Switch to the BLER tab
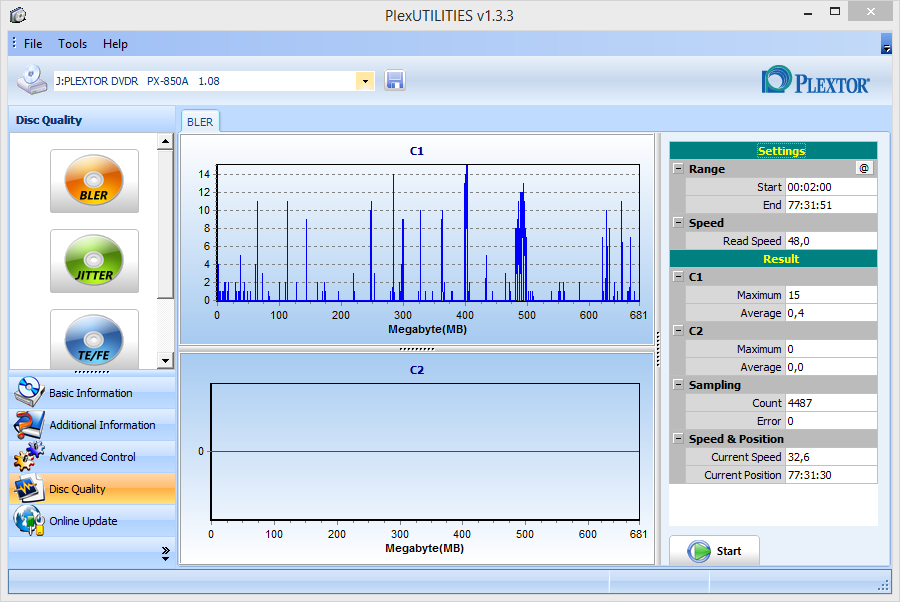Image resolution: width=900 pixels, height=602 pixels. click(200, 122)
